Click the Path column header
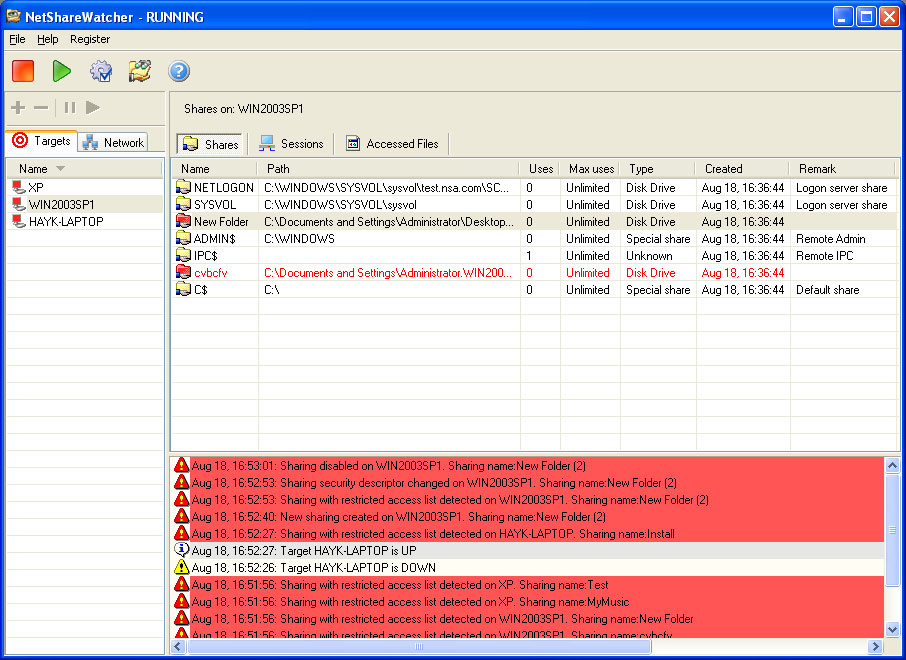This screenshot has height=660, width=906. coord(388,169)
